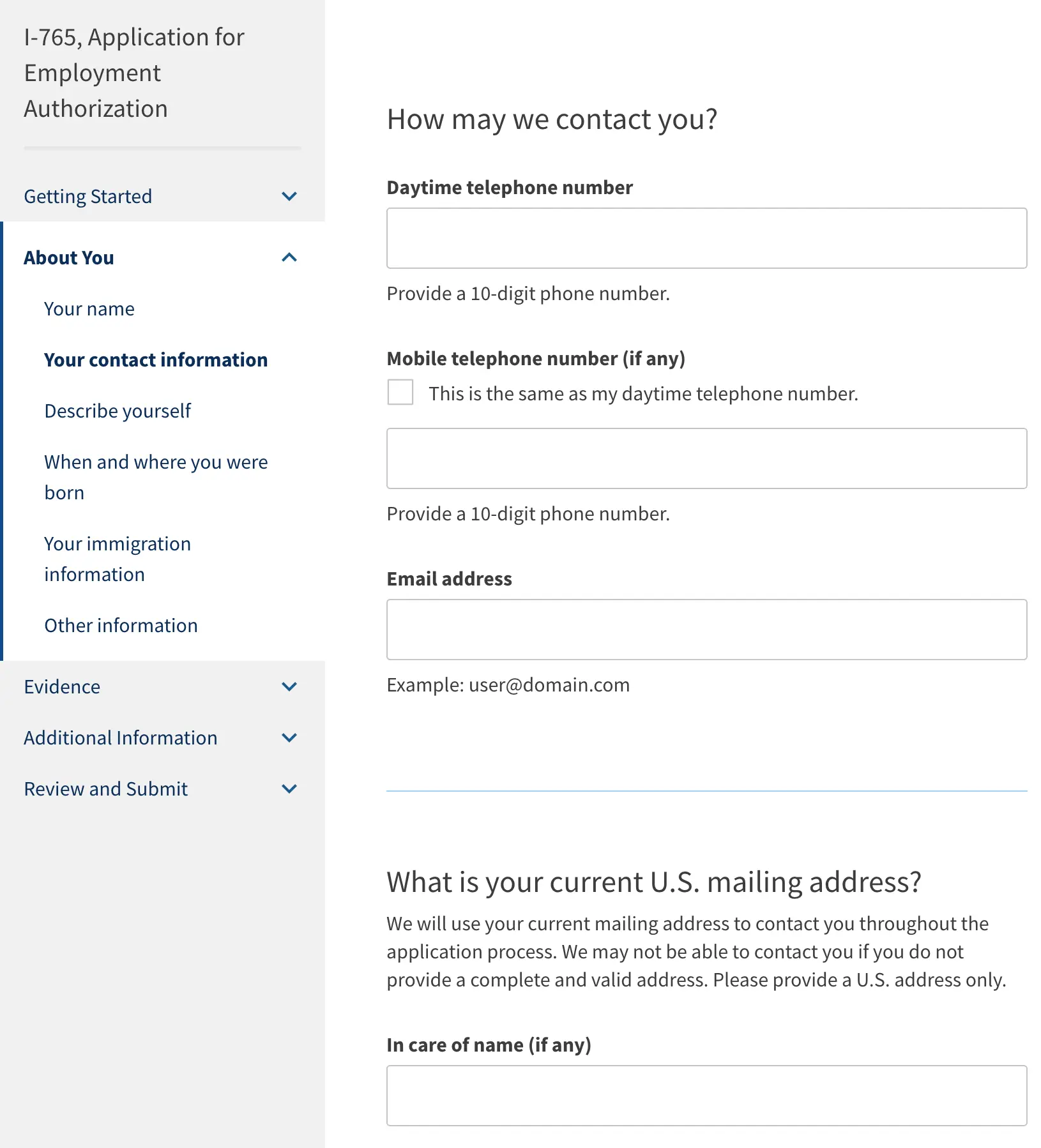This screenshot has width=1041, height=1148.
Task: Open the Getting Started menu section
Action: click(88, 197)
